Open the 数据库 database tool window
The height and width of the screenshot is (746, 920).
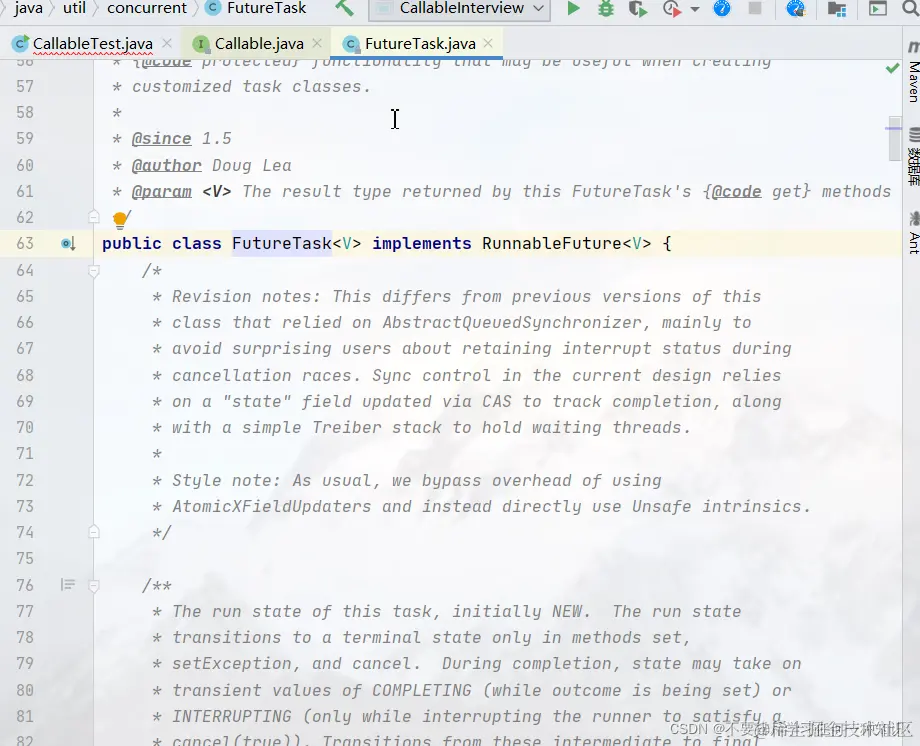914,156
